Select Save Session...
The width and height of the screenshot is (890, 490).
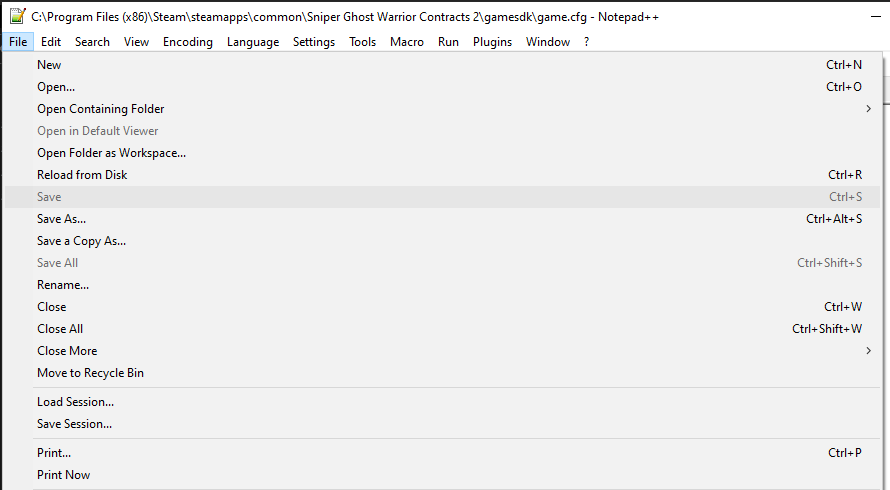[74, 424]
